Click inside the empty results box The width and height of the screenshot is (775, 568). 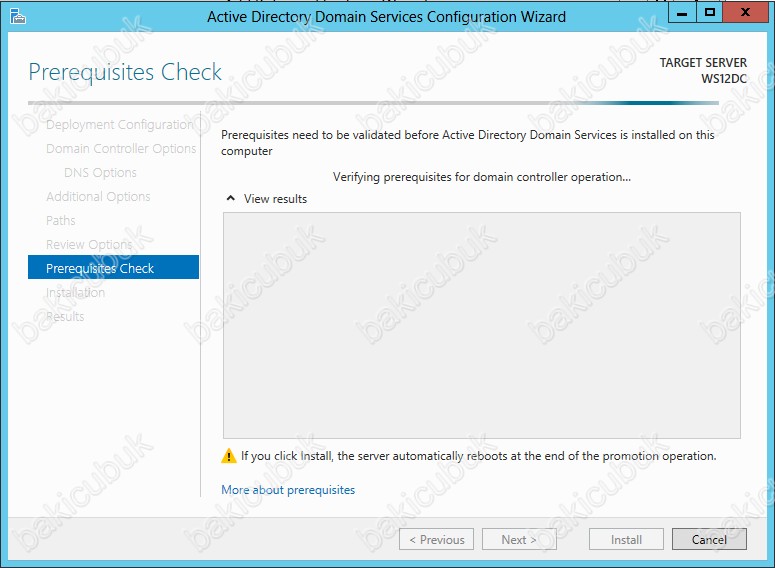[x=481, y=325]
